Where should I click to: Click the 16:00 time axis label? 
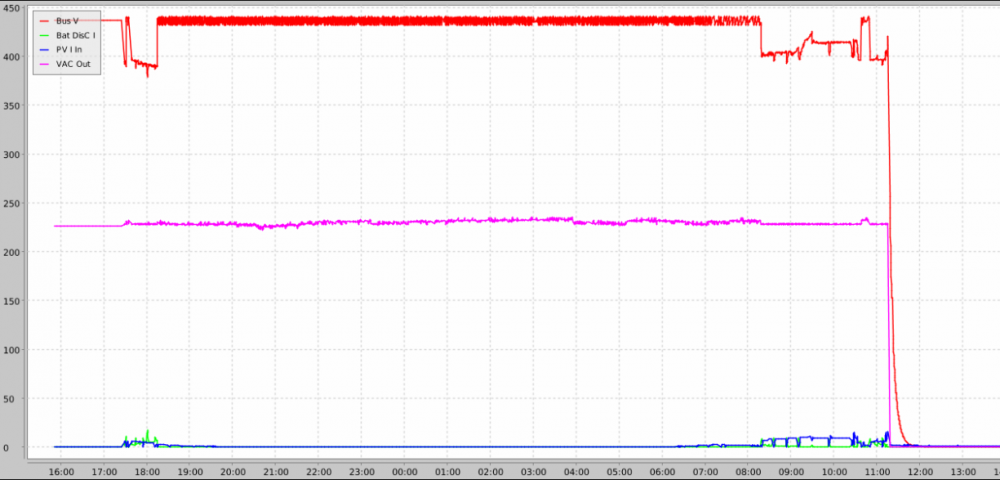coord(61,472)
